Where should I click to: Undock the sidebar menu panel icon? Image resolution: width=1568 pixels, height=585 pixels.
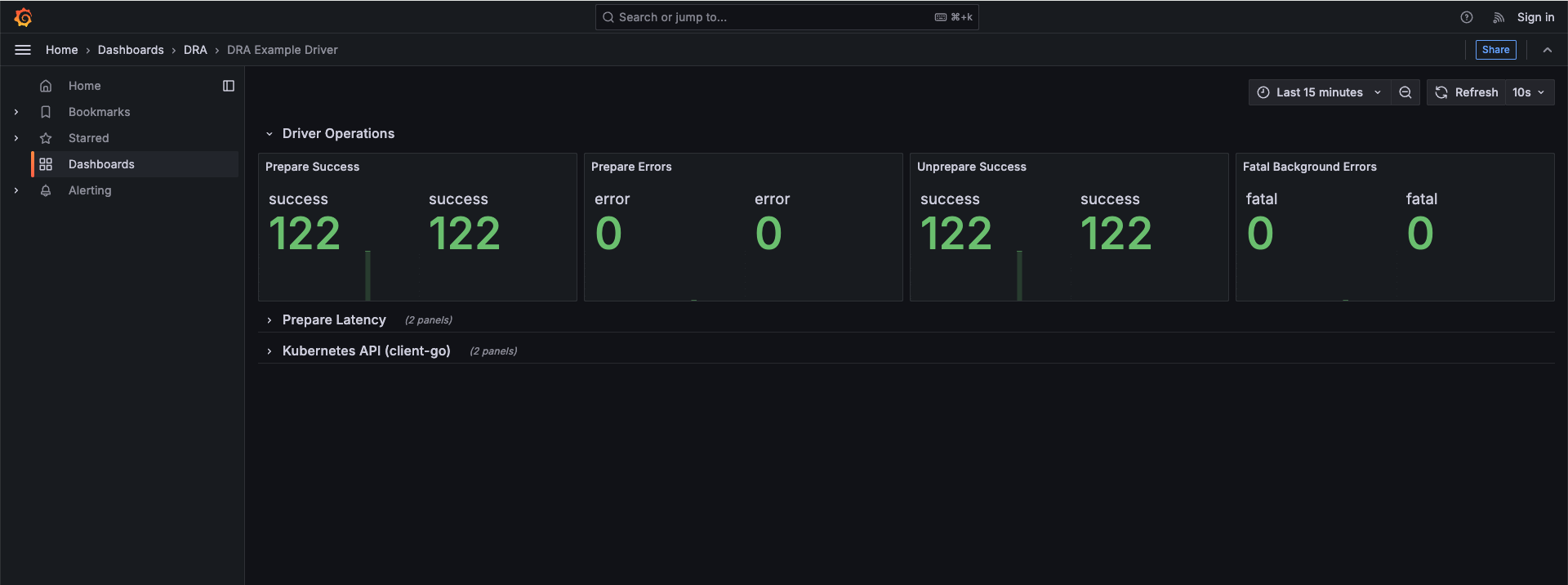[229, 86]
